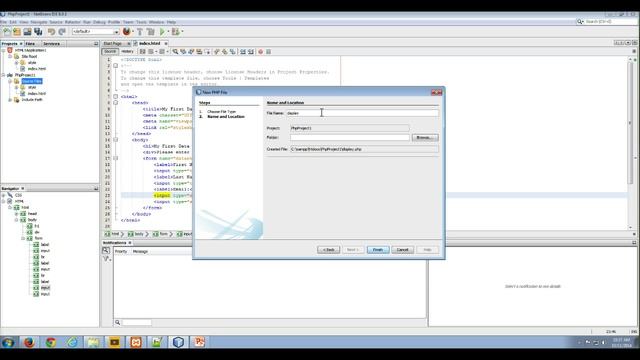The image size is (640, 360).
Task: Open the Help menu
Action: (171, 22)
